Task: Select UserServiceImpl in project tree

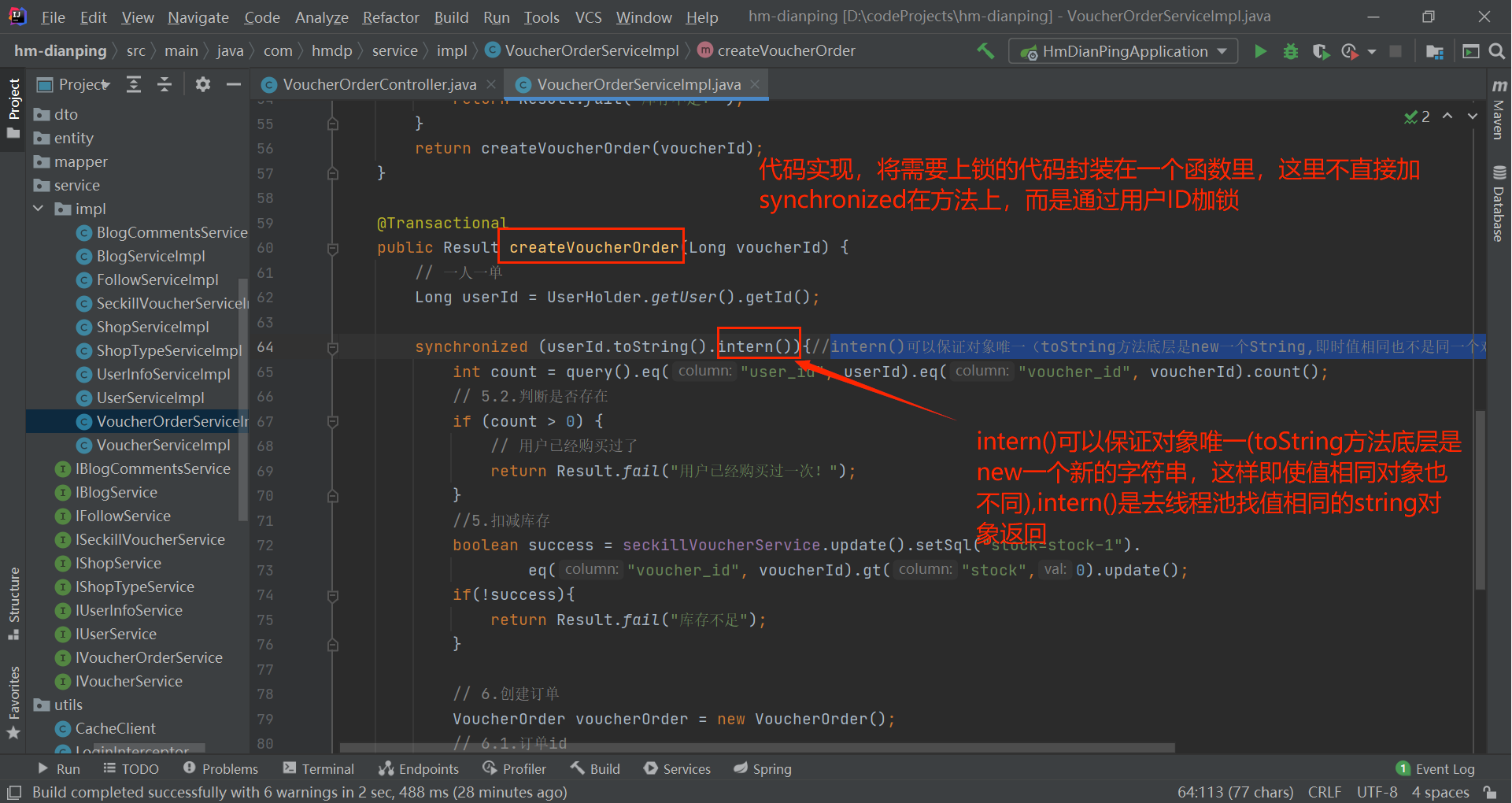Action: (x=150, y=398)
